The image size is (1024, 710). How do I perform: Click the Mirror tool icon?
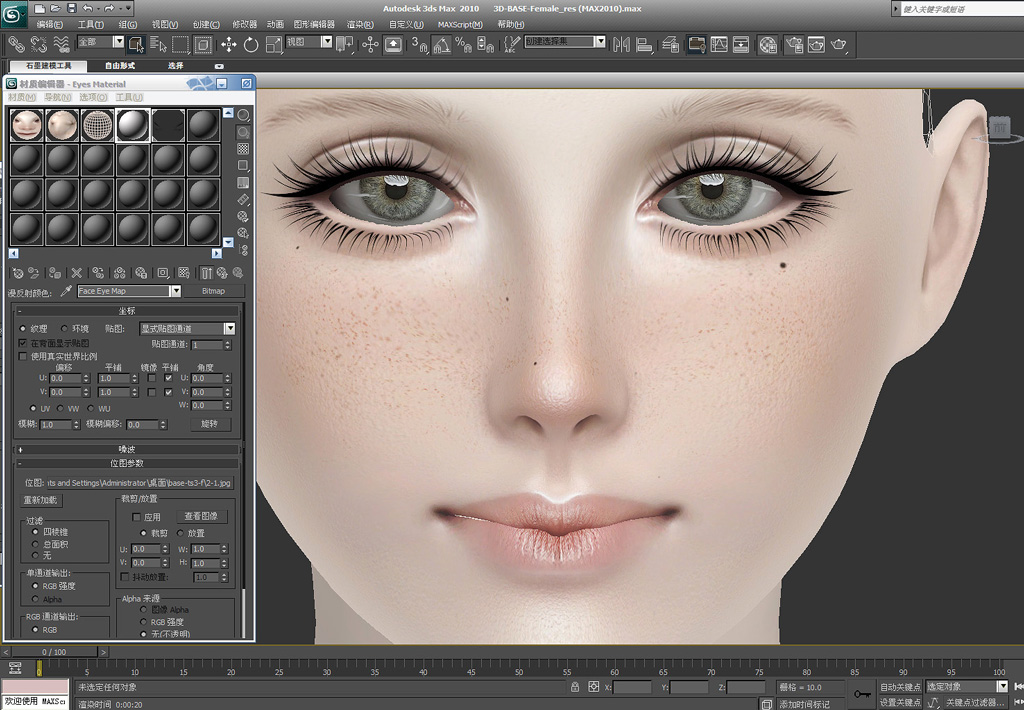(x=620, y=44)
